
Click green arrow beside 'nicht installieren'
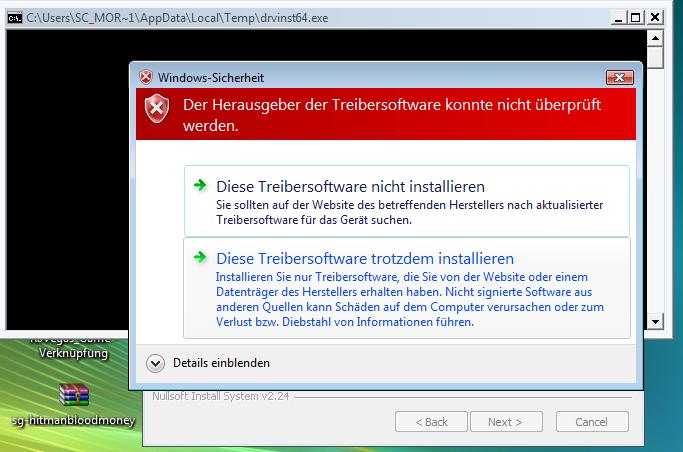click(x=200, y=185)
